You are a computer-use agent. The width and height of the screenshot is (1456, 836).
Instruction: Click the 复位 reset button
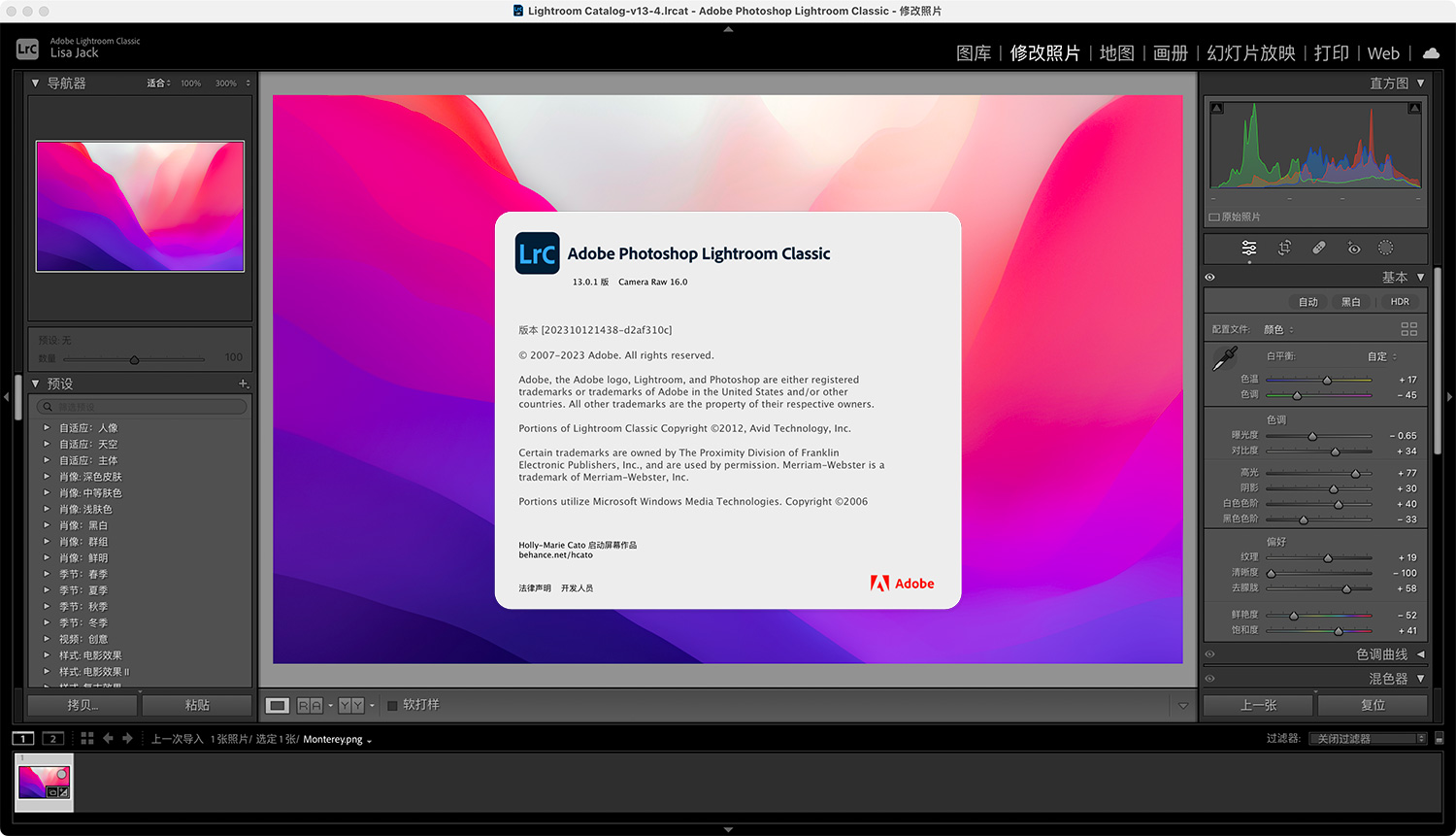point(1373,704)
